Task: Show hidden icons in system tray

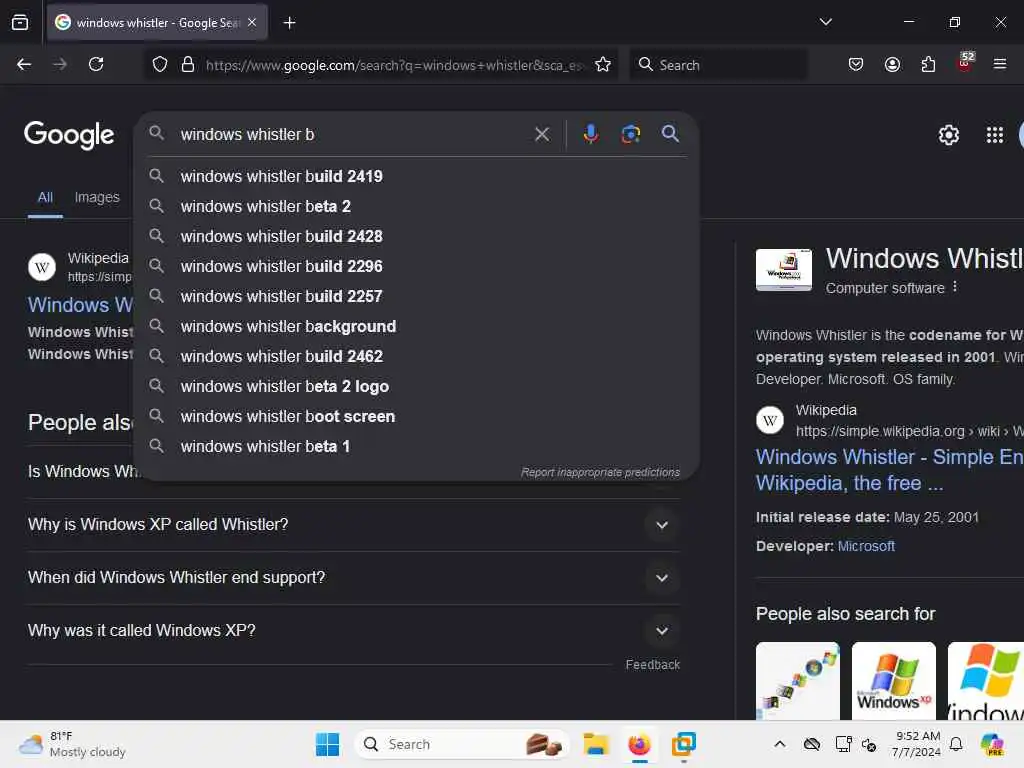Action: (x=780, y=744)
